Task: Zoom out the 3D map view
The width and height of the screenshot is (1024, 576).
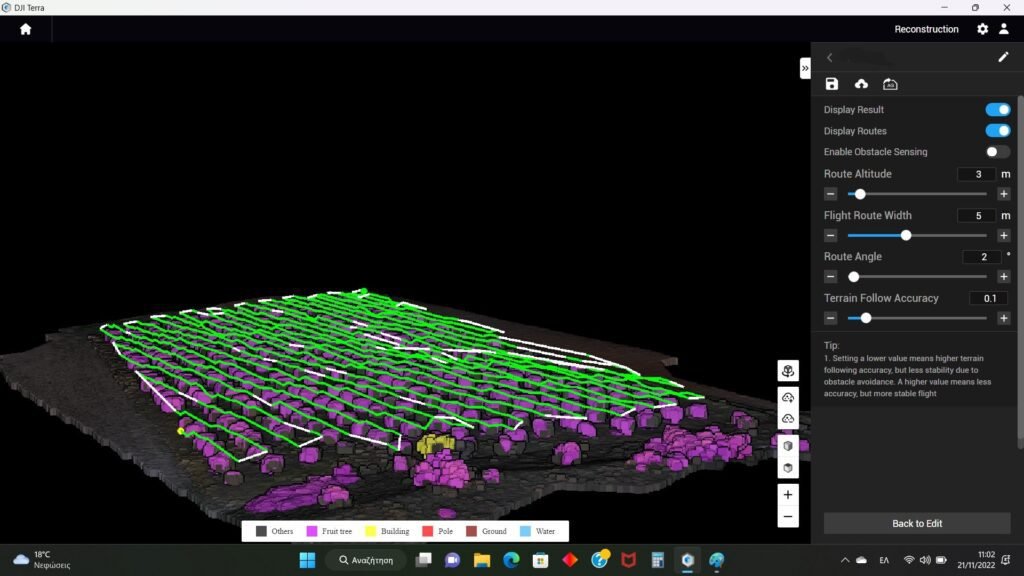Action: click(788, 517)
